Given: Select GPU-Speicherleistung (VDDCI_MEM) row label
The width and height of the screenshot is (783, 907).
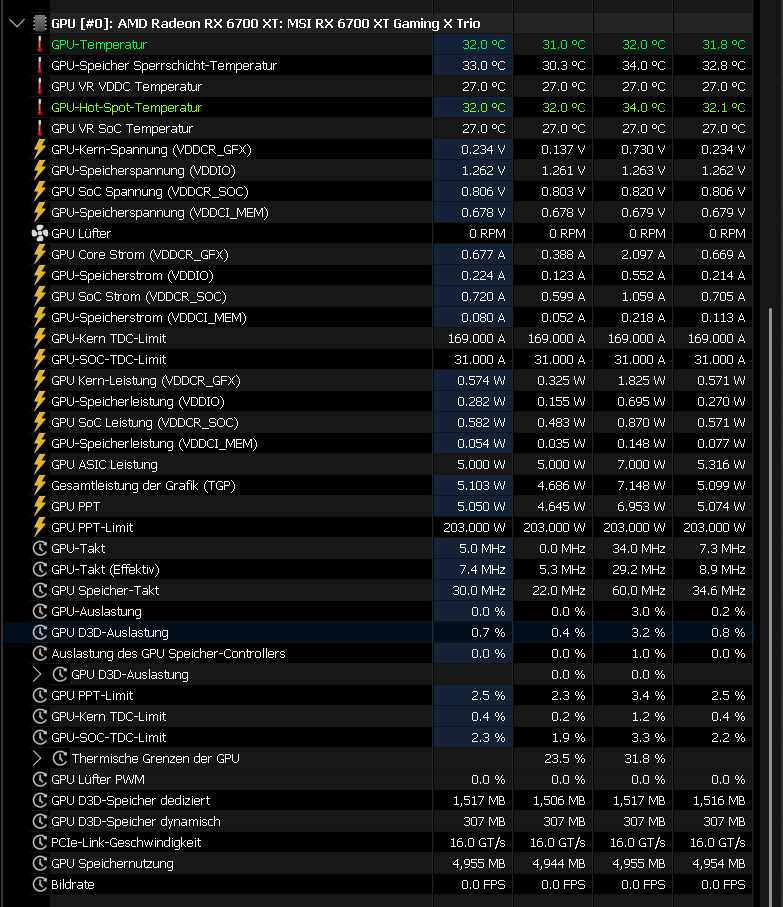Looking at the screenshot, I should coord(154,444).
